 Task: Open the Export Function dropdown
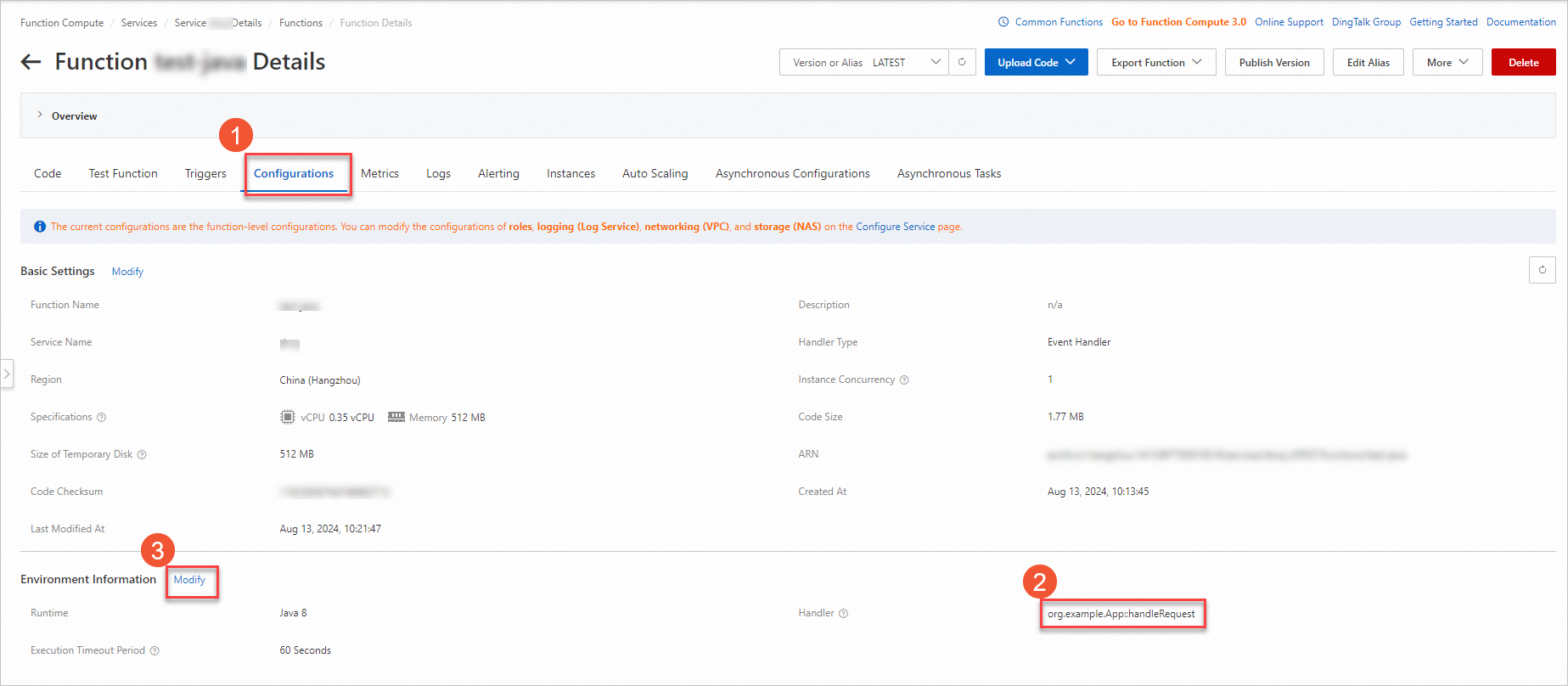tap(1156, 62)
